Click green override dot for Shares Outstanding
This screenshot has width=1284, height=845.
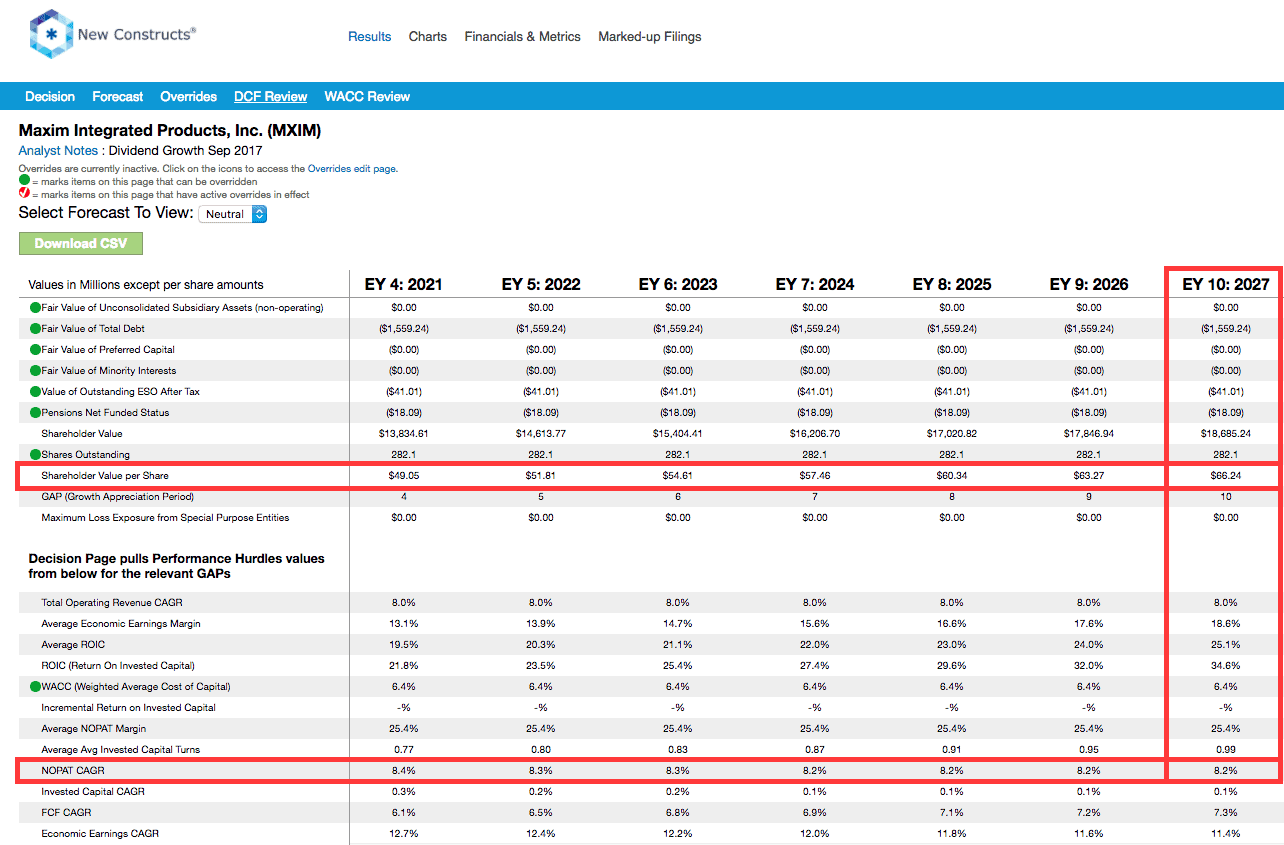pyautogui.click(x=35, y=454)
